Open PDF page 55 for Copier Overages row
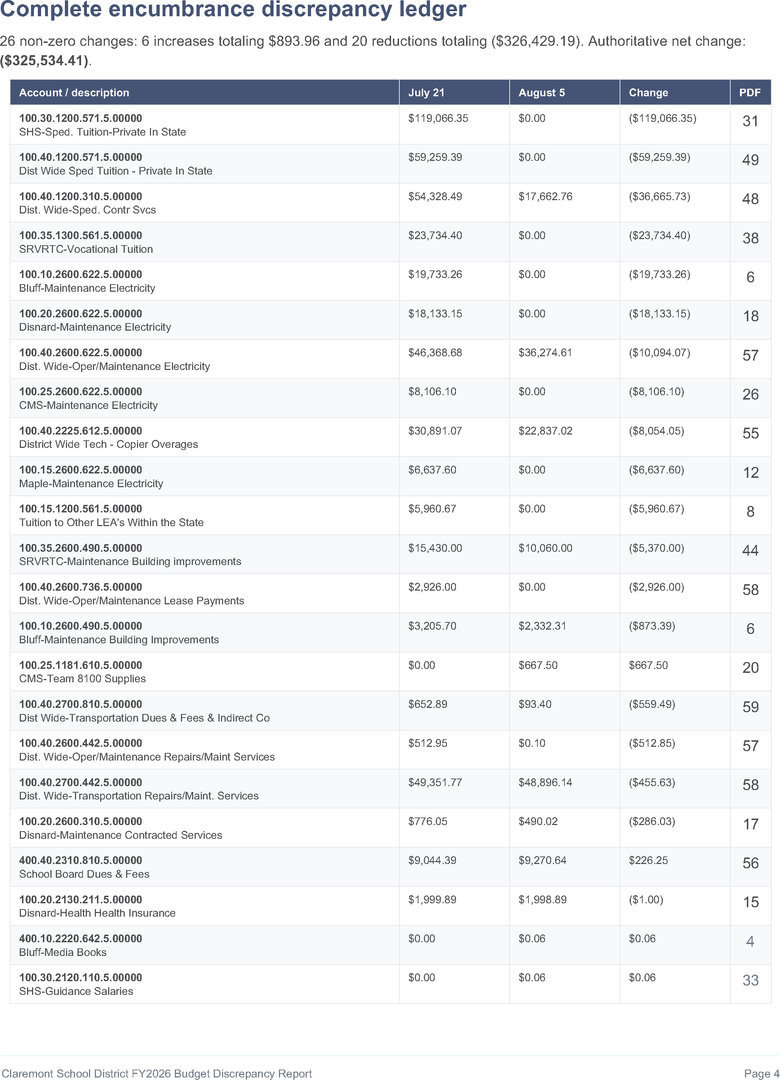Screen dimensions: 780x1080 pos(750,433)
